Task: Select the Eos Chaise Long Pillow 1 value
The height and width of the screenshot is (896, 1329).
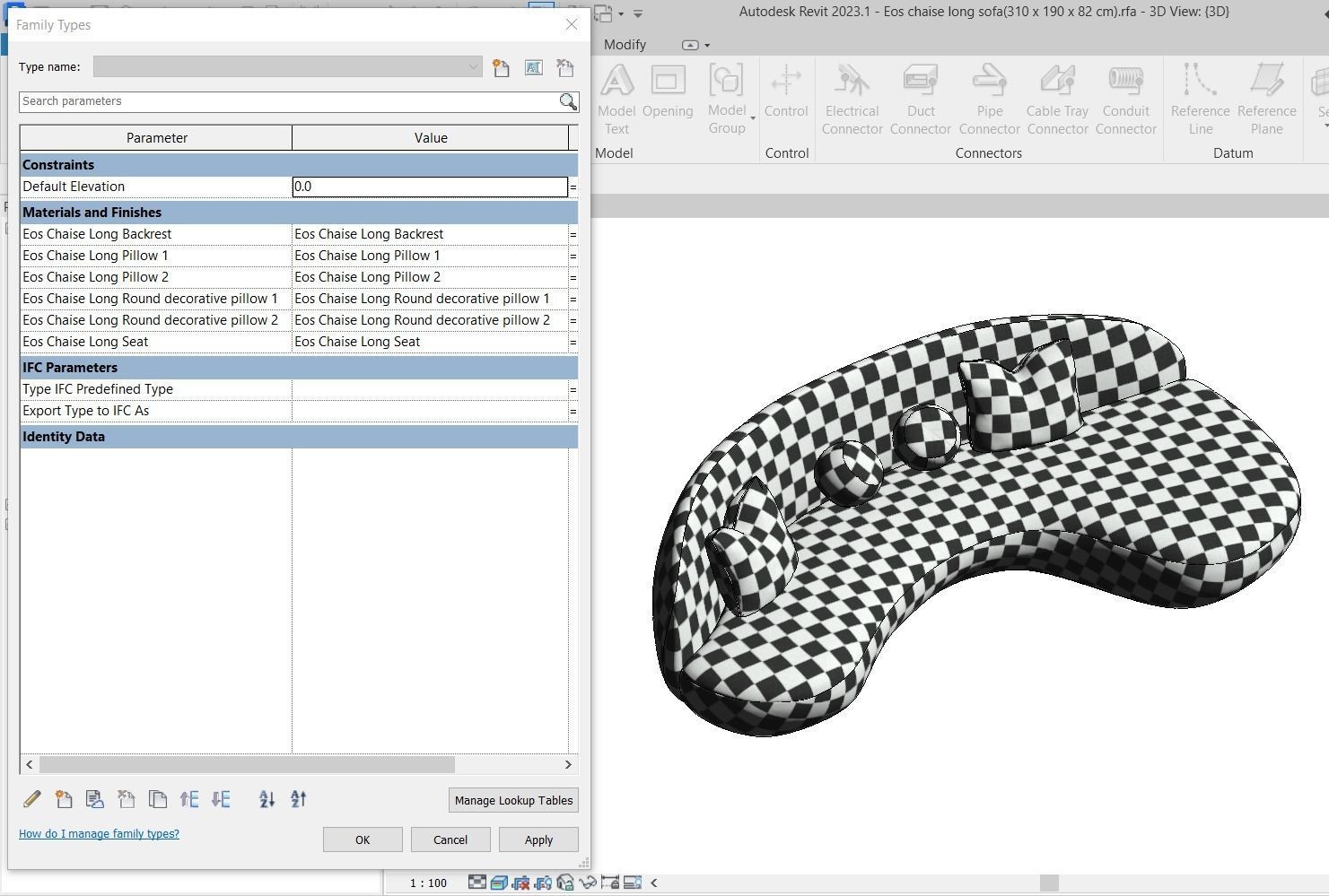Action: 430,256
